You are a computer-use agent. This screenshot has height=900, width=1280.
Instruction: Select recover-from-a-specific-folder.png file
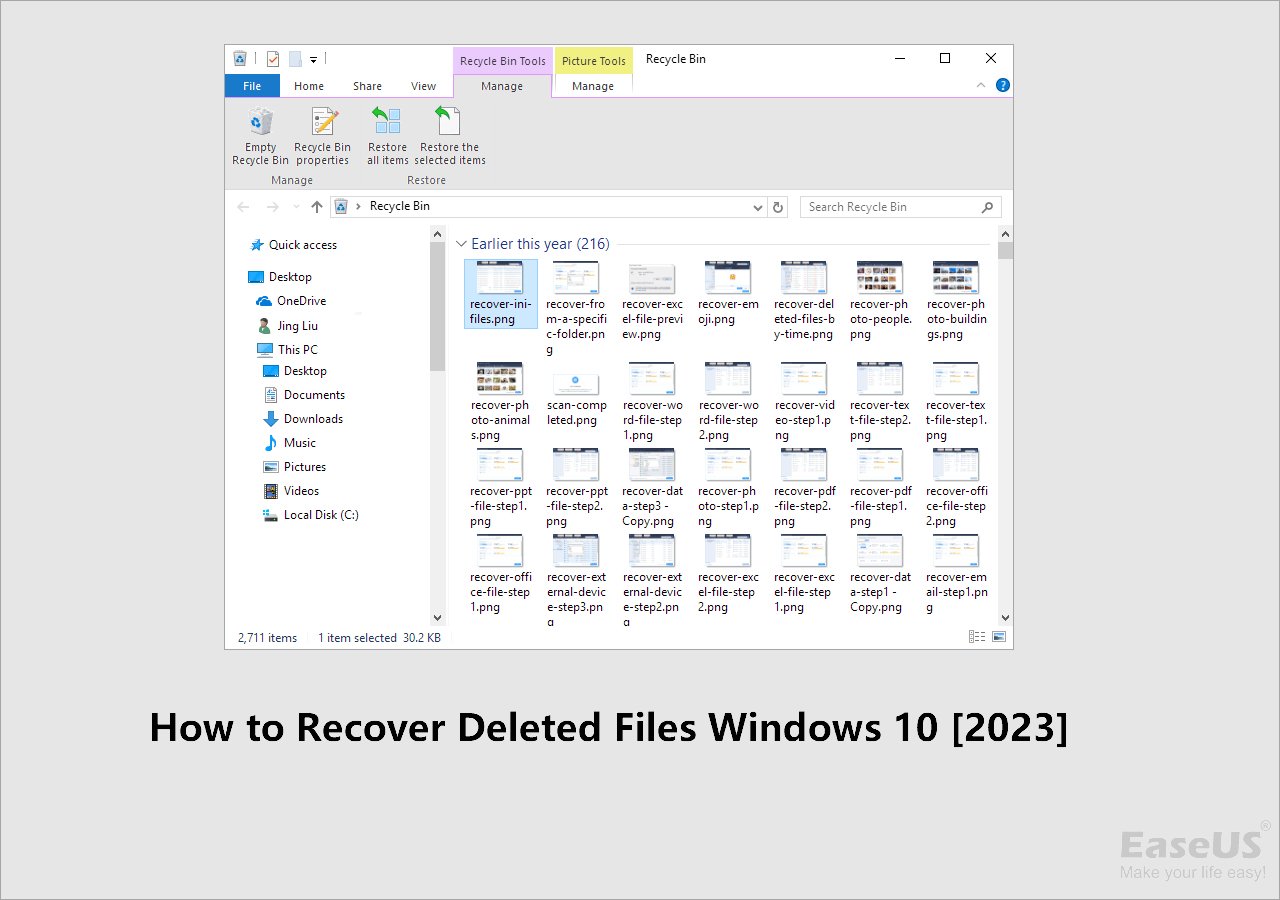576,308
